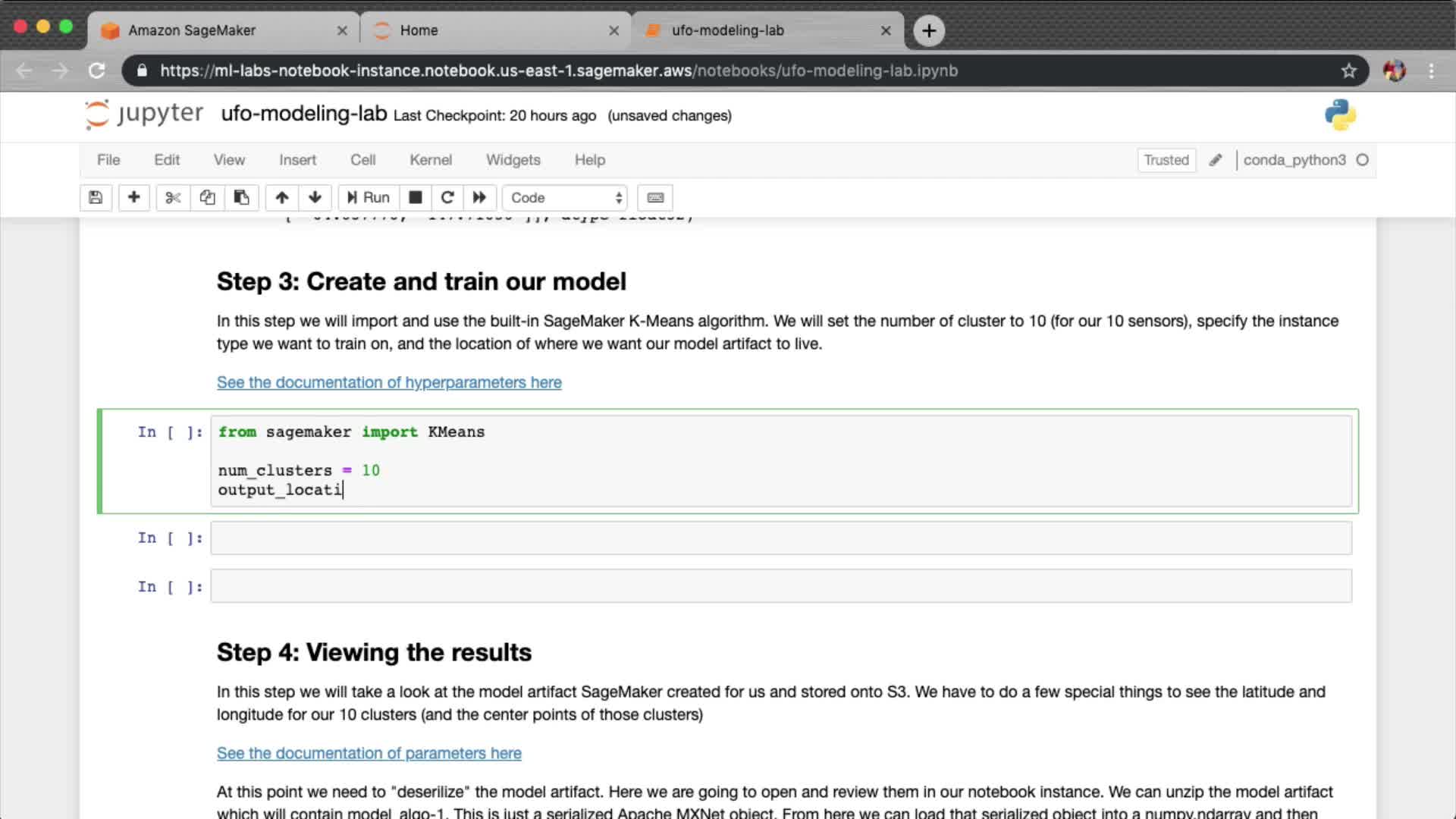Insert cell below with plus icon
The width and height of the screenshot is (1456, 819).
point(133,198)
